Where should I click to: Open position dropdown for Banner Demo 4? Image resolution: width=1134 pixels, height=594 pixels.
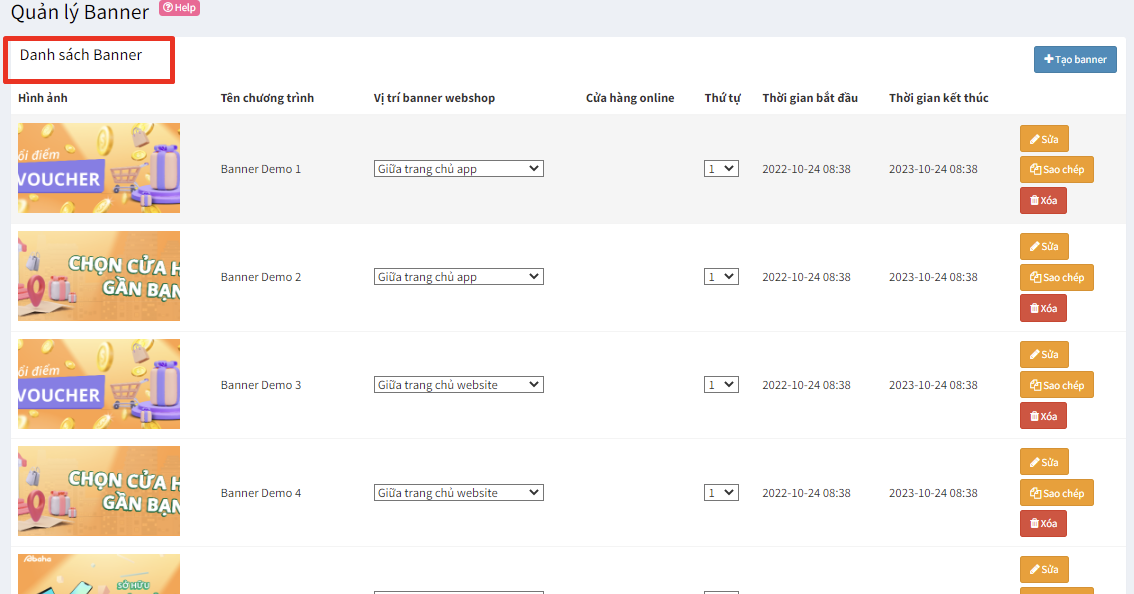[x=459, y=493]
